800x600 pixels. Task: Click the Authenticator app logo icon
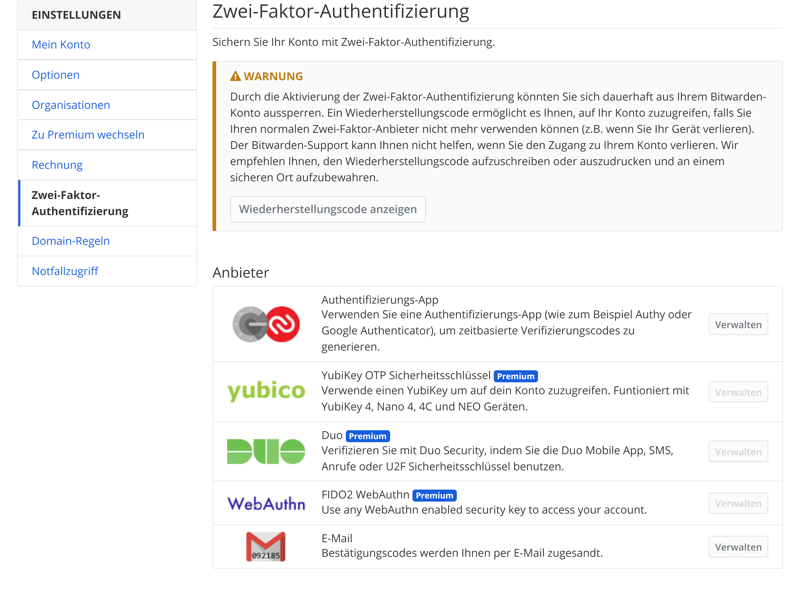click(x=266, y=324)
